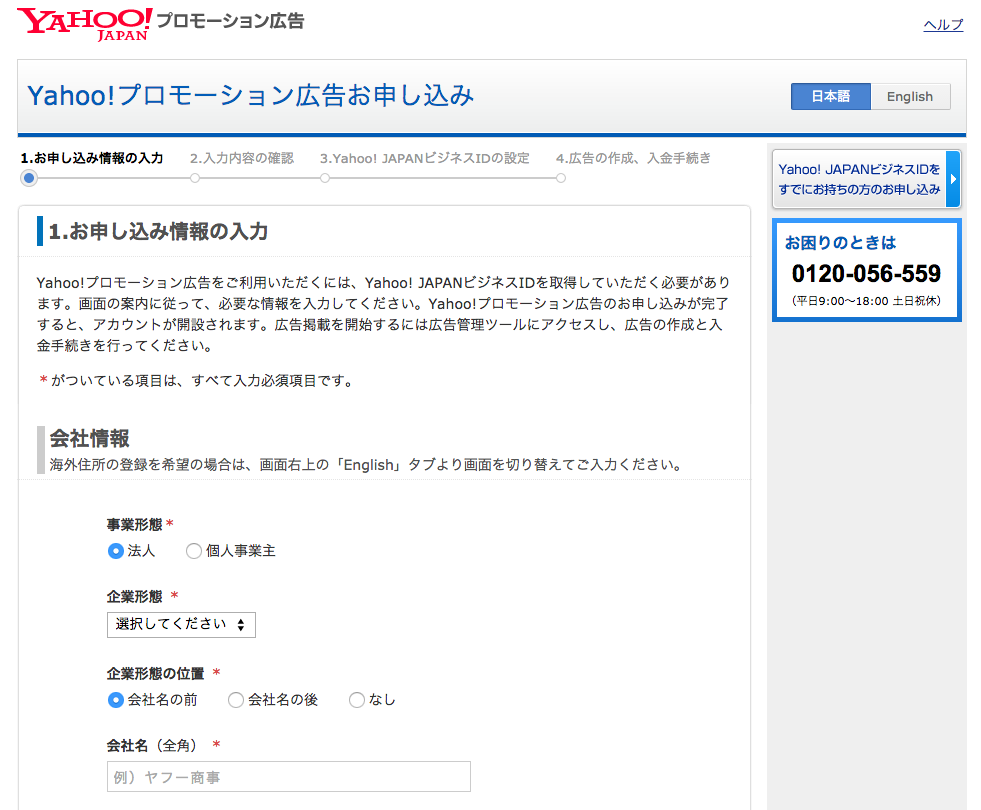Open the Yahoo! JAPANビジネスID existing-holder application button
This screenshot has height=810, width=981.
(x=866, y=179)
